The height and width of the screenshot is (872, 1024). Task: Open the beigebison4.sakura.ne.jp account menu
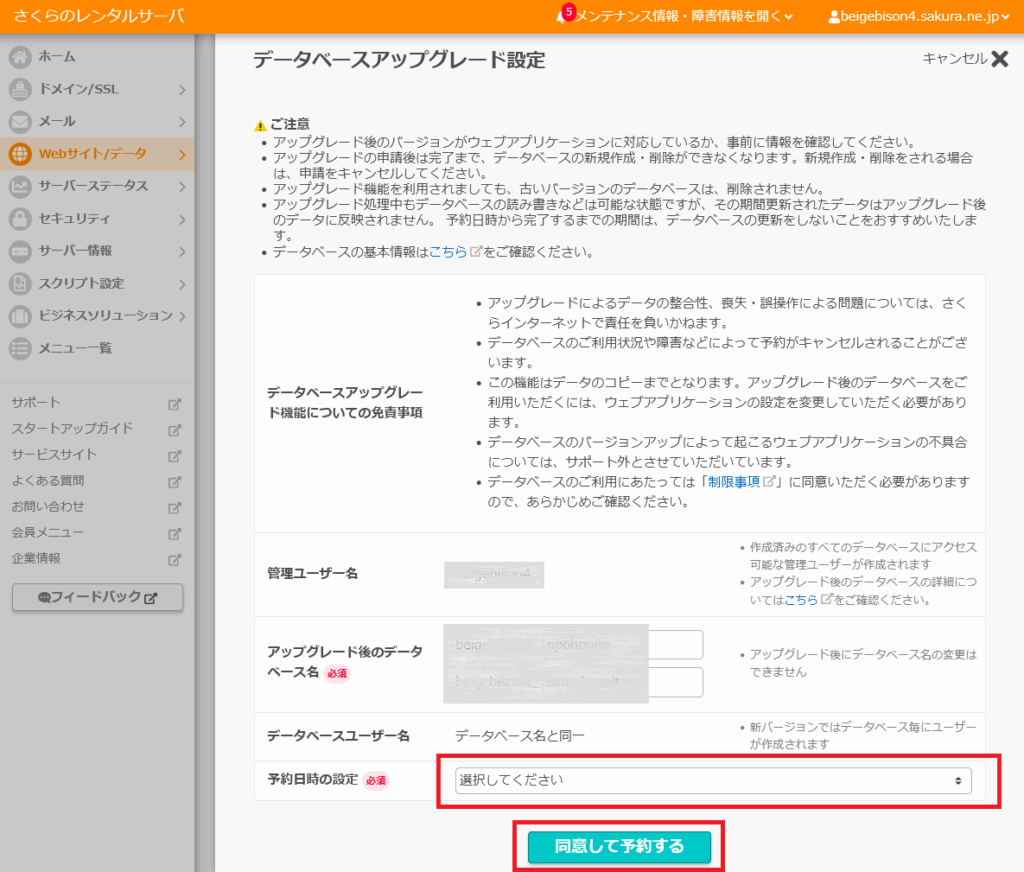[920, 16]
